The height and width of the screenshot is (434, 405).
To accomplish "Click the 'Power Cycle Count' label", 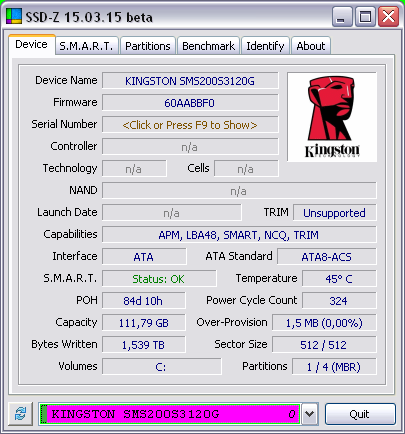I will point(251,300).
